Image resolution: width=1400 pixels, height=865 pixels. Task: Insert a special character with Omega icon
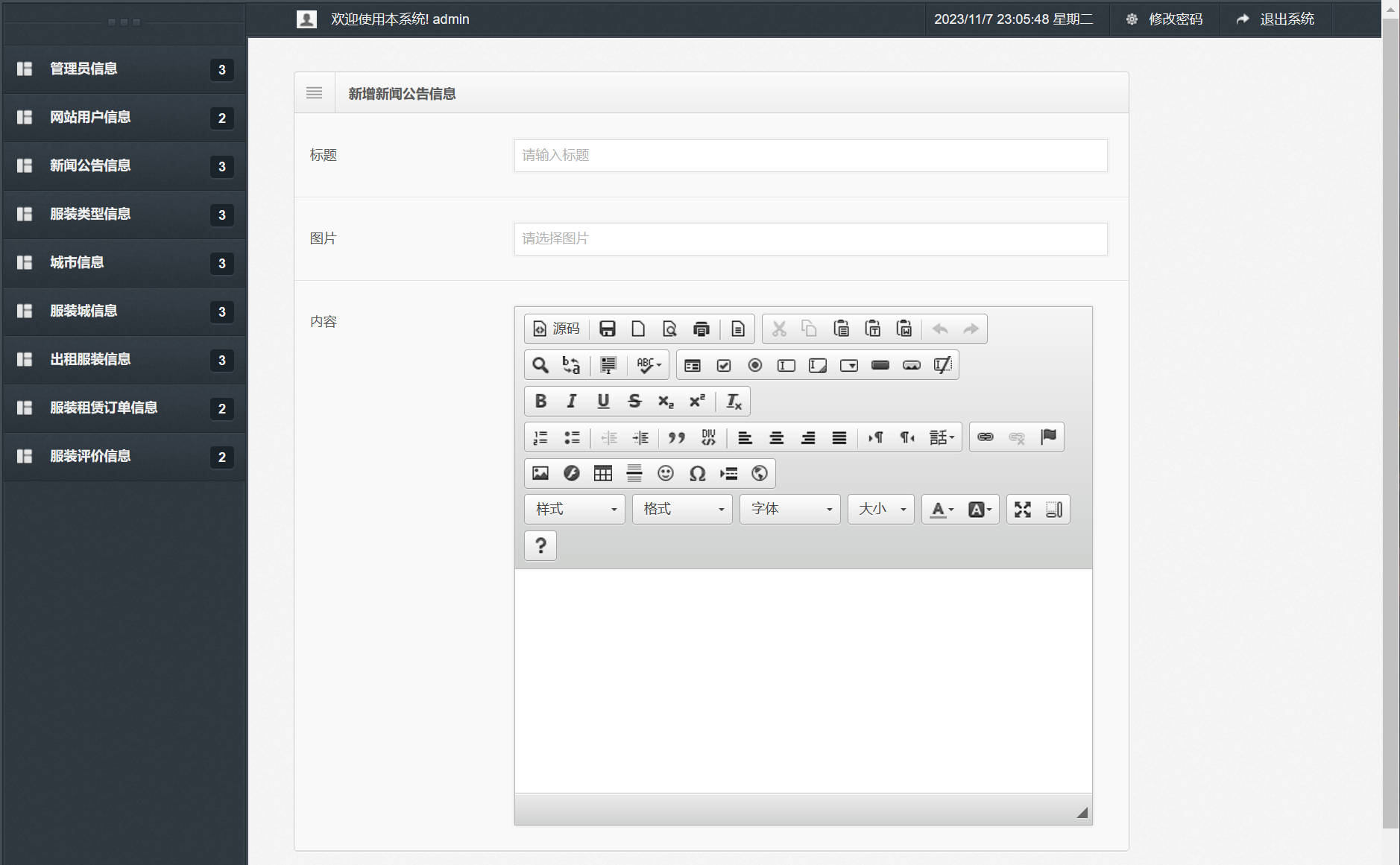point(697,473)
